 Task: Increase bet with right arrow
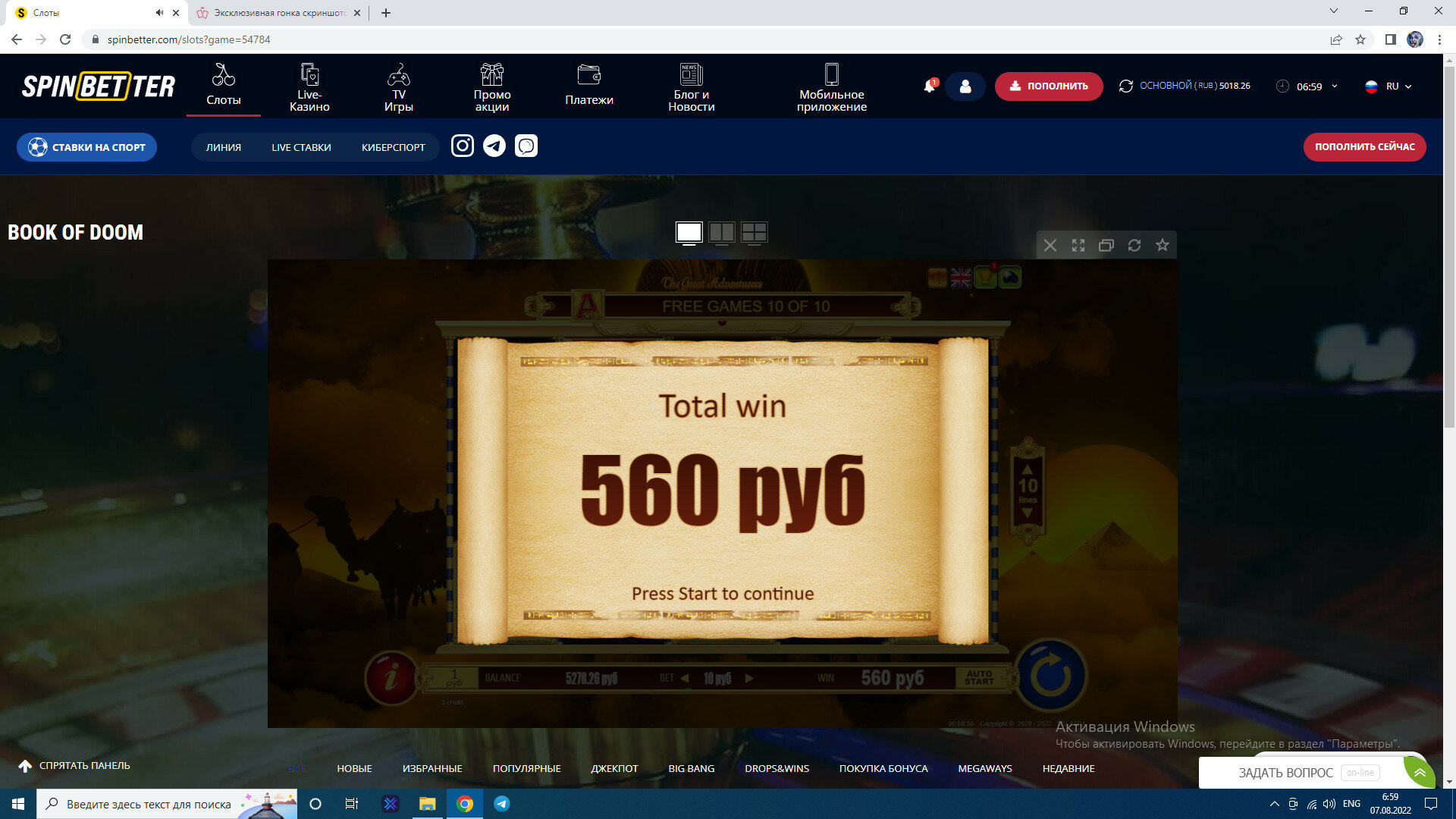point(749,678)
